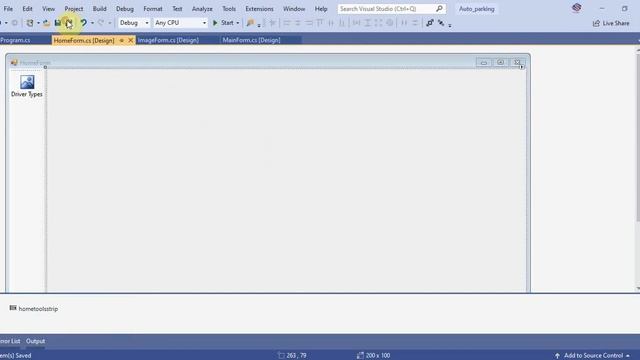Viewport: 640px width, 360px height.
Task: Click the account profile icon
Action: coord(576,8)
